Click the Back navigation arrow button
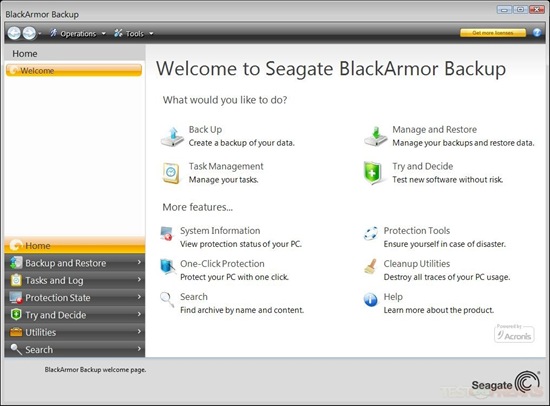Viewport: 550px width, 406px height. pos(14,33)
